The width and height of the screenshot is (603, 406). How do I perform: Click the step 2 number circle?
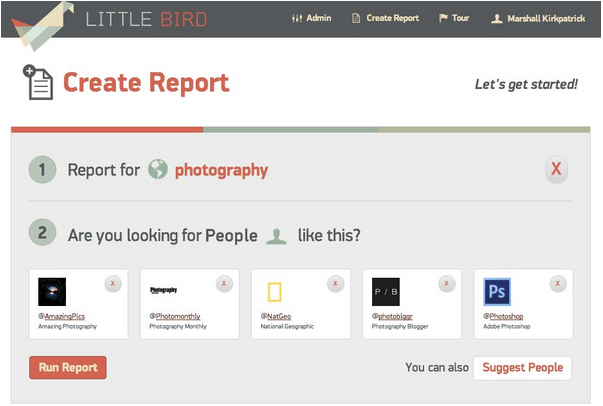pos(42,233)
